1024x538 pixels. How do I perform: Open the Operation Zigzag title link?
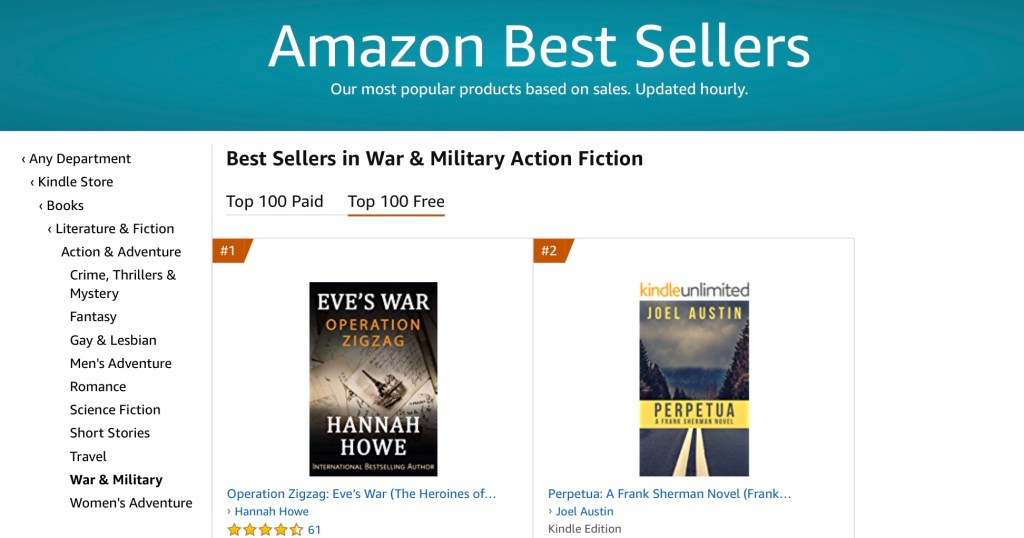[362, 494]
